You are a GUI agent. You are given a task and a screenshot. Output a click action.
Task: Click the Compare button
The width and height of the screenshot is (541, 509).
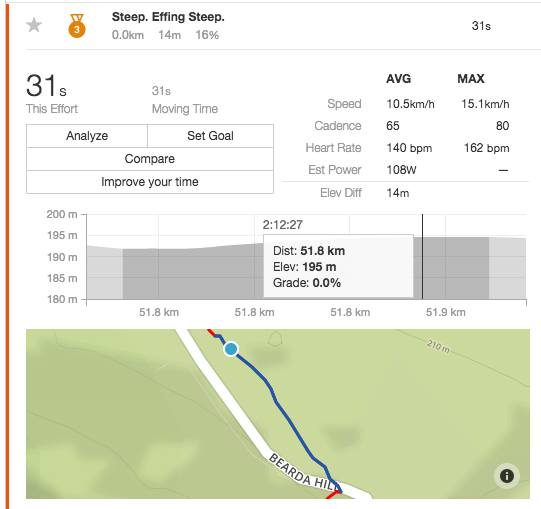pyautogui.click(x=150, y=159)
